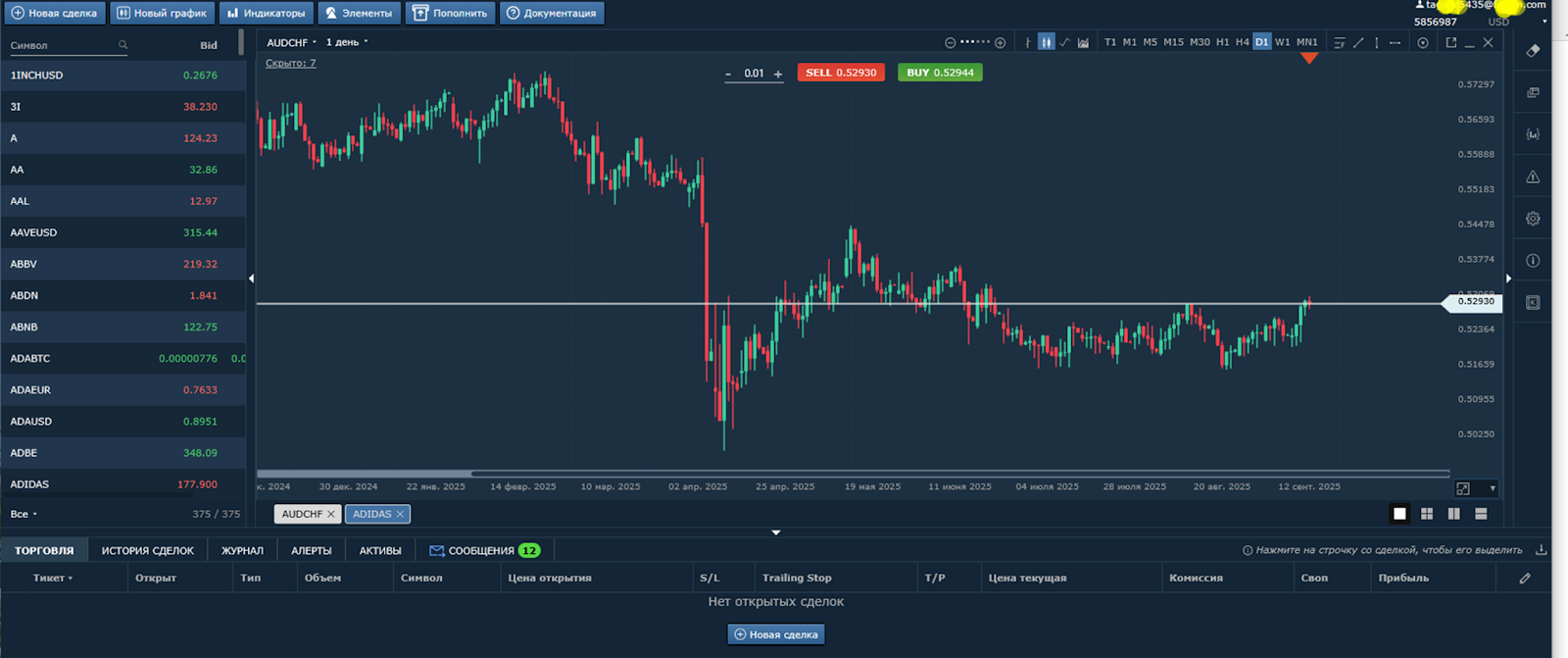Select the two-column chart layout
Viewport: 1568px width, 658px height.
(x=1453, y=514)
